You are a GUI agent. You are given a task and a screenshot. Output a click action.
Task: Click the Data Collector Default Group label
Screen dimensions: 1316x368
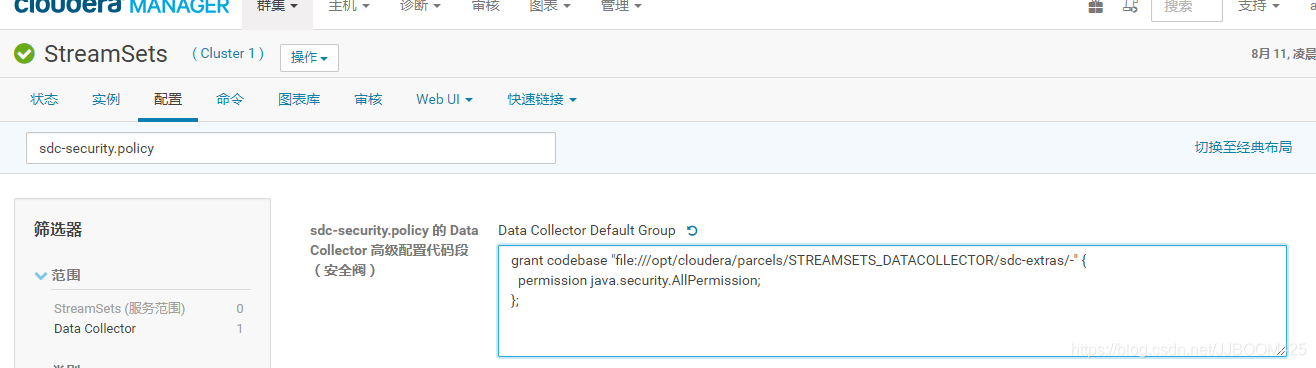tap(586, 231)
